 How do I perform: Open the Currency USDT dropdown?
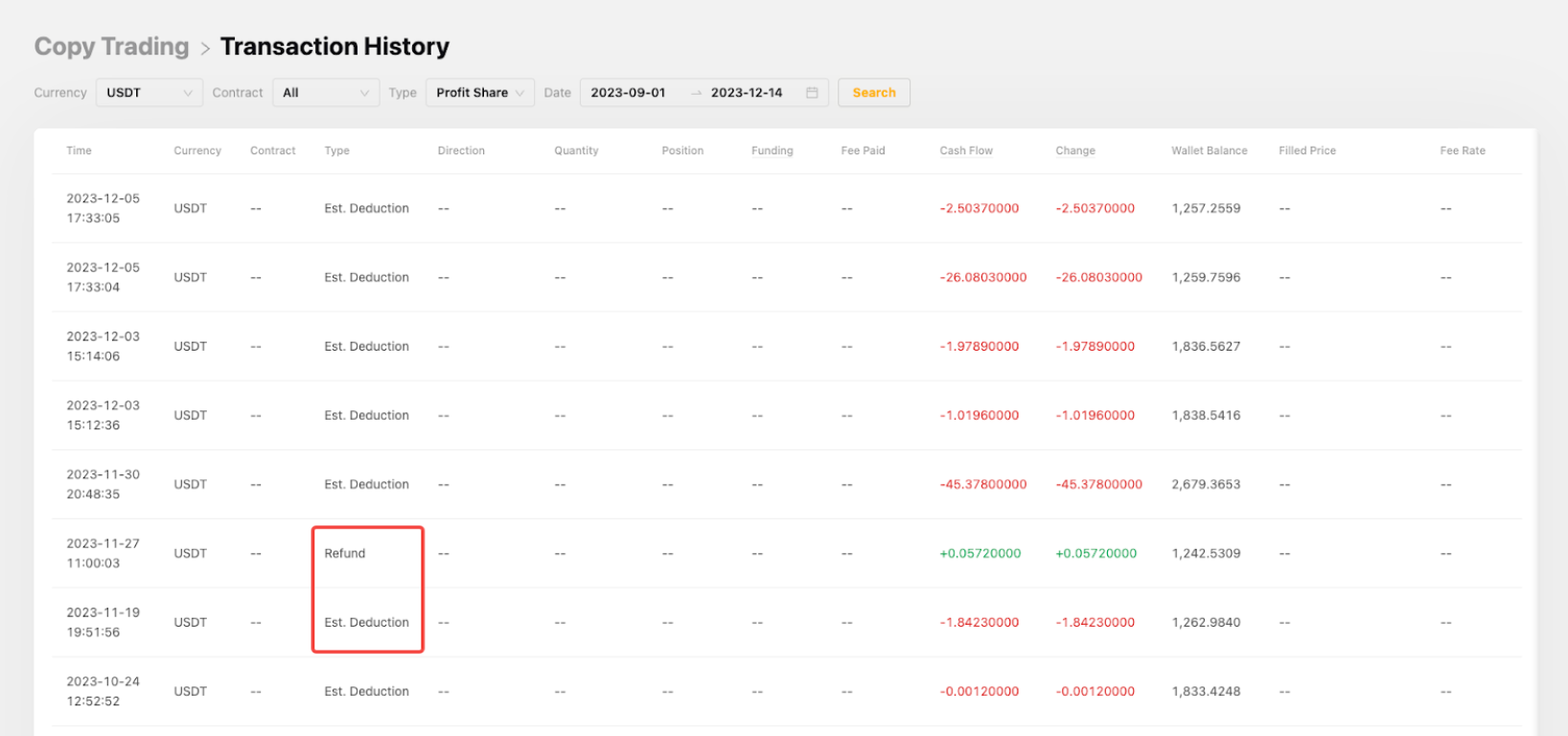click(149, 93)
